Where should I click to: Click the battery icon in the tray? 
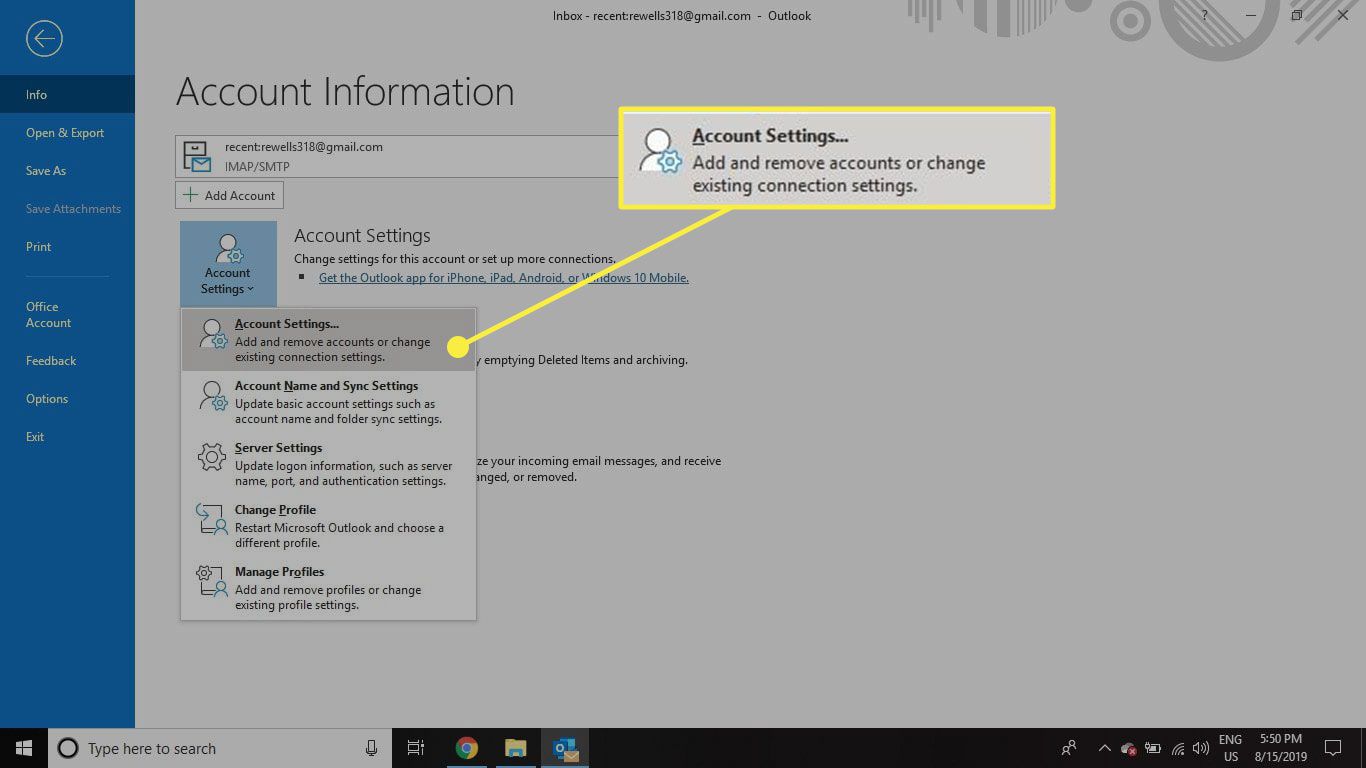1153,748
